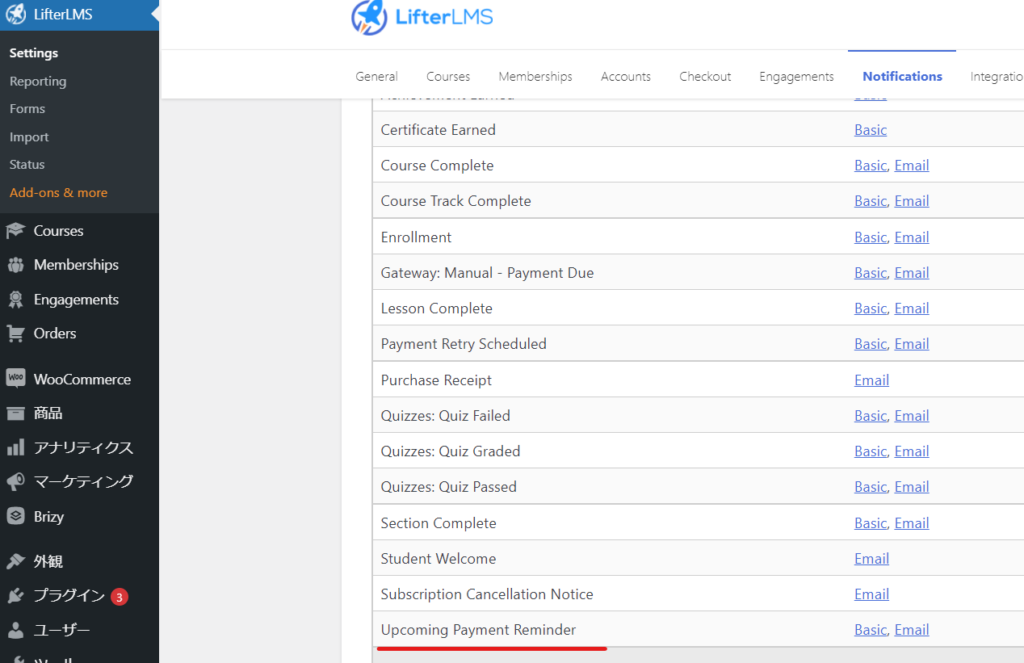
Task: Click Email link for Subscription Cancellation Notice
Action: [x=872, y=594]
